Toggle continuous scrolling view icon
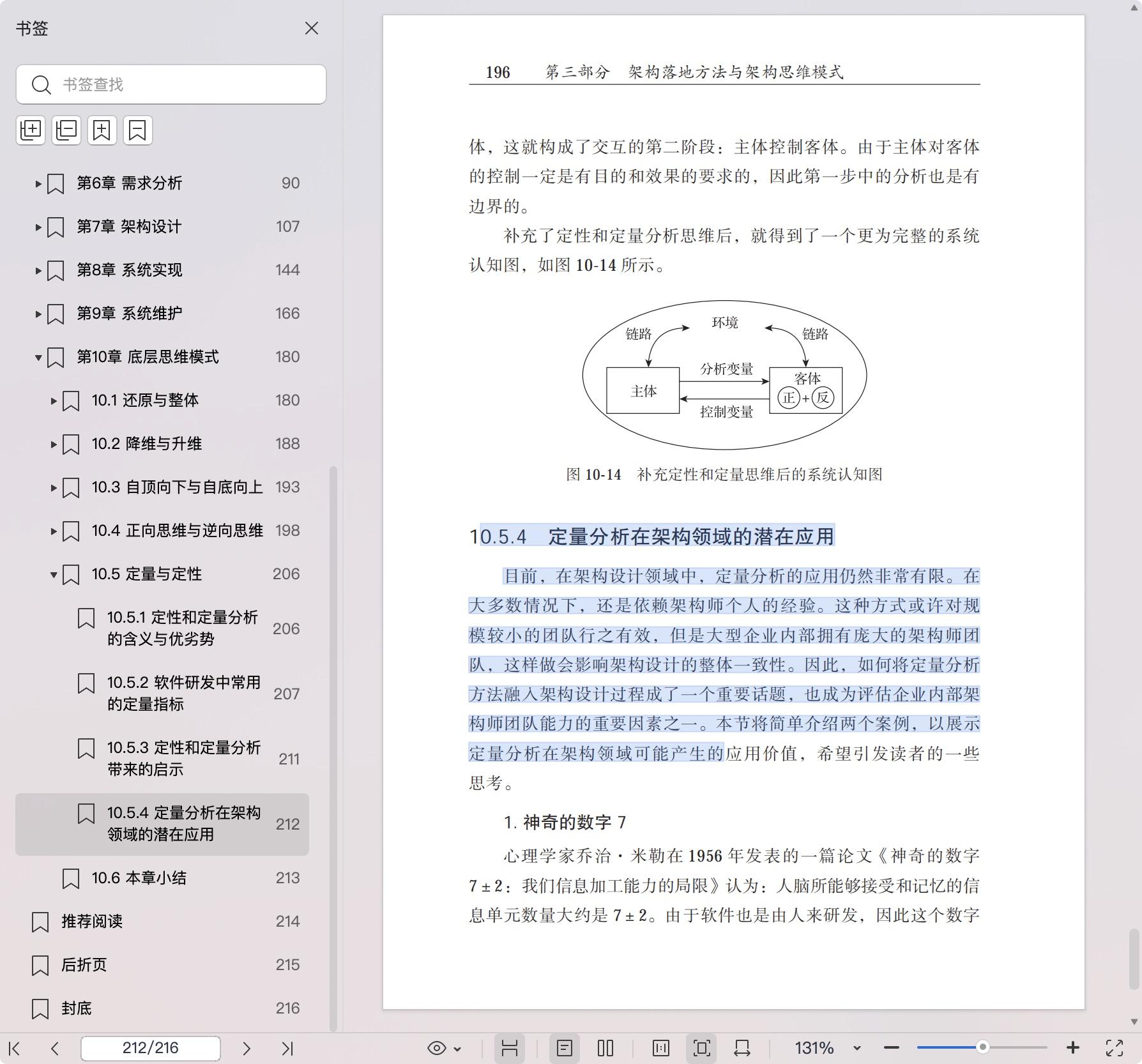This screenshot has height=1064, width=1142. click(510, 1048)
